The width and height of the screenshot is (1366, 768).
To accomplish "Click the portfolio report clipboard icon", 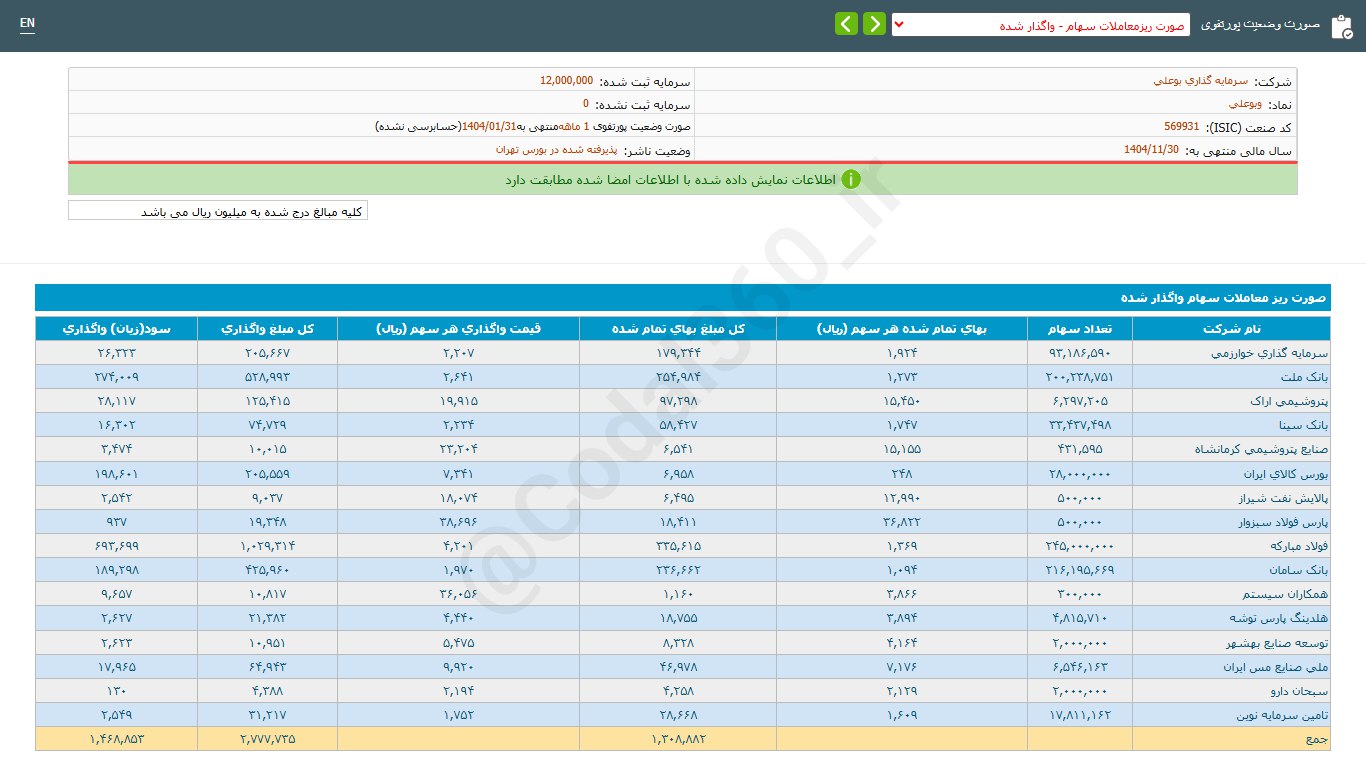I will pos(1341,26).
